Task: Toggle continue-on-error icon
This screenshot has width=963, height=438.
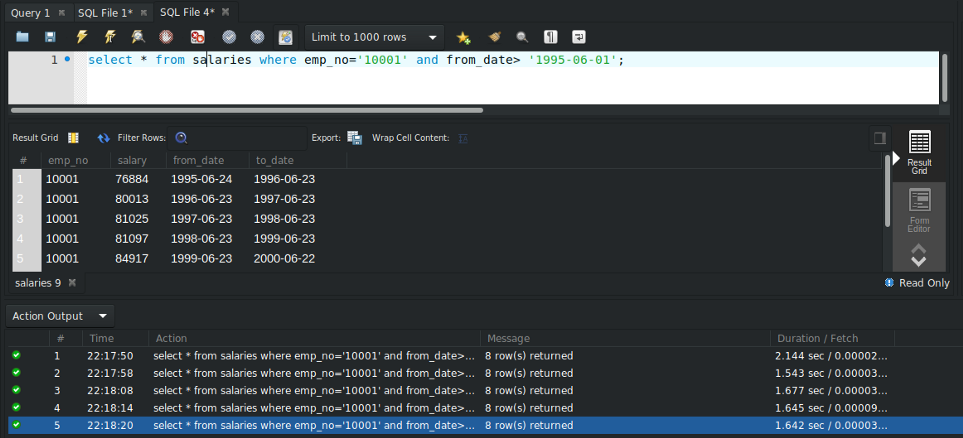Action: tap(197, 37)
